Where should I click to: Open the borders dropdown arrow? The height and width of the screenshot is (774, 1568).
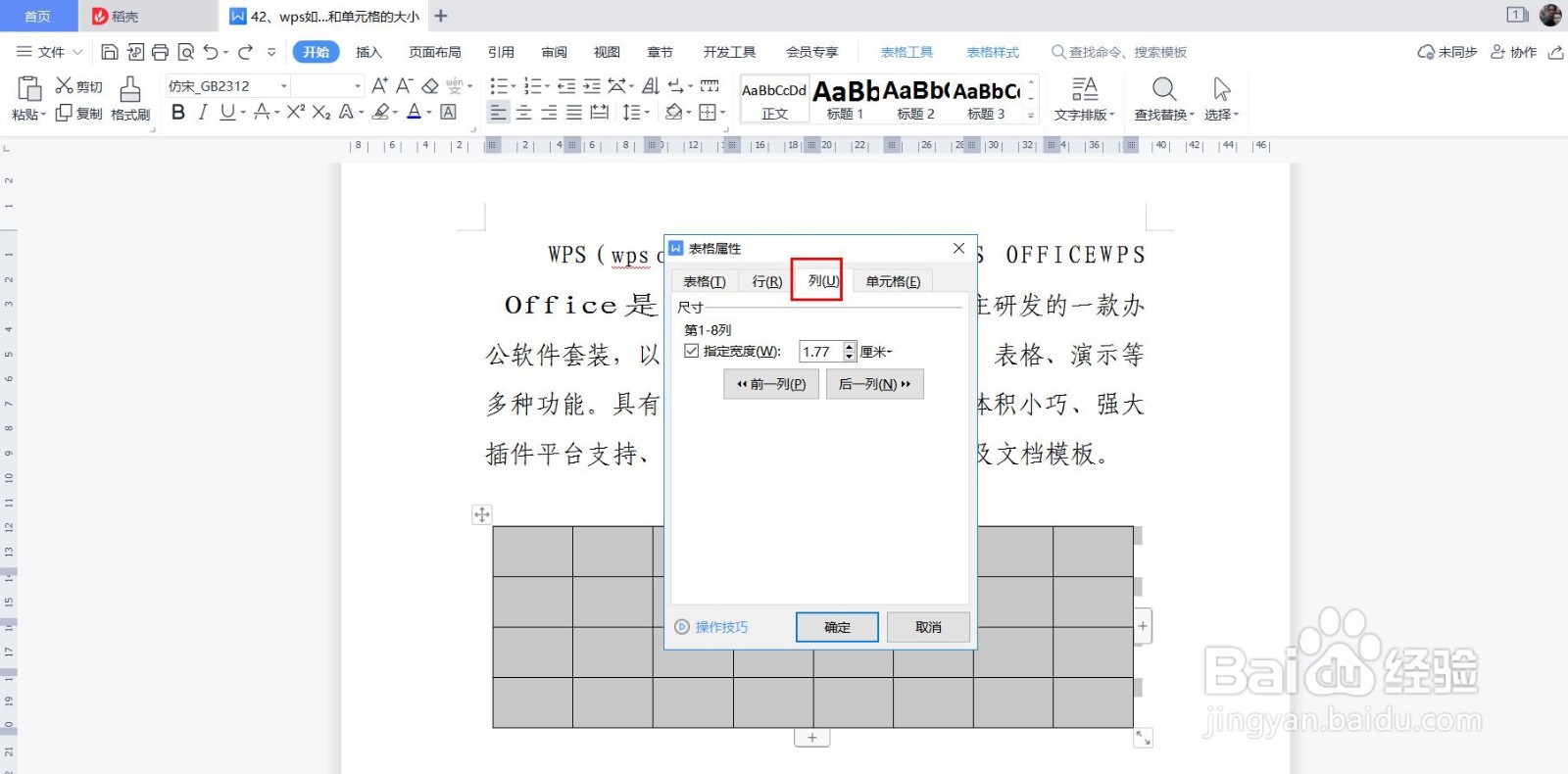point(723,113)
